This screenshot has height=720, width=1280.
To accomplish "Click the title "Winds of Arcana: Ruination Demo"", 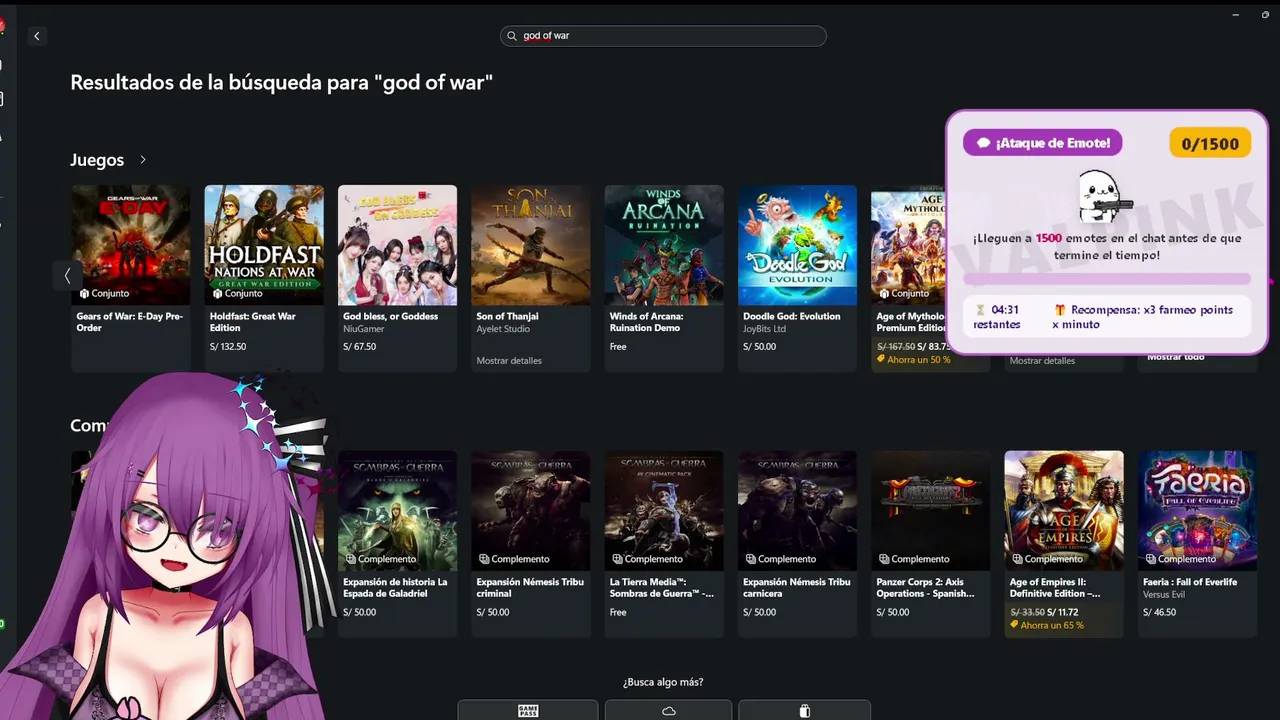I will pyautogui.click(x=646, y=322).
